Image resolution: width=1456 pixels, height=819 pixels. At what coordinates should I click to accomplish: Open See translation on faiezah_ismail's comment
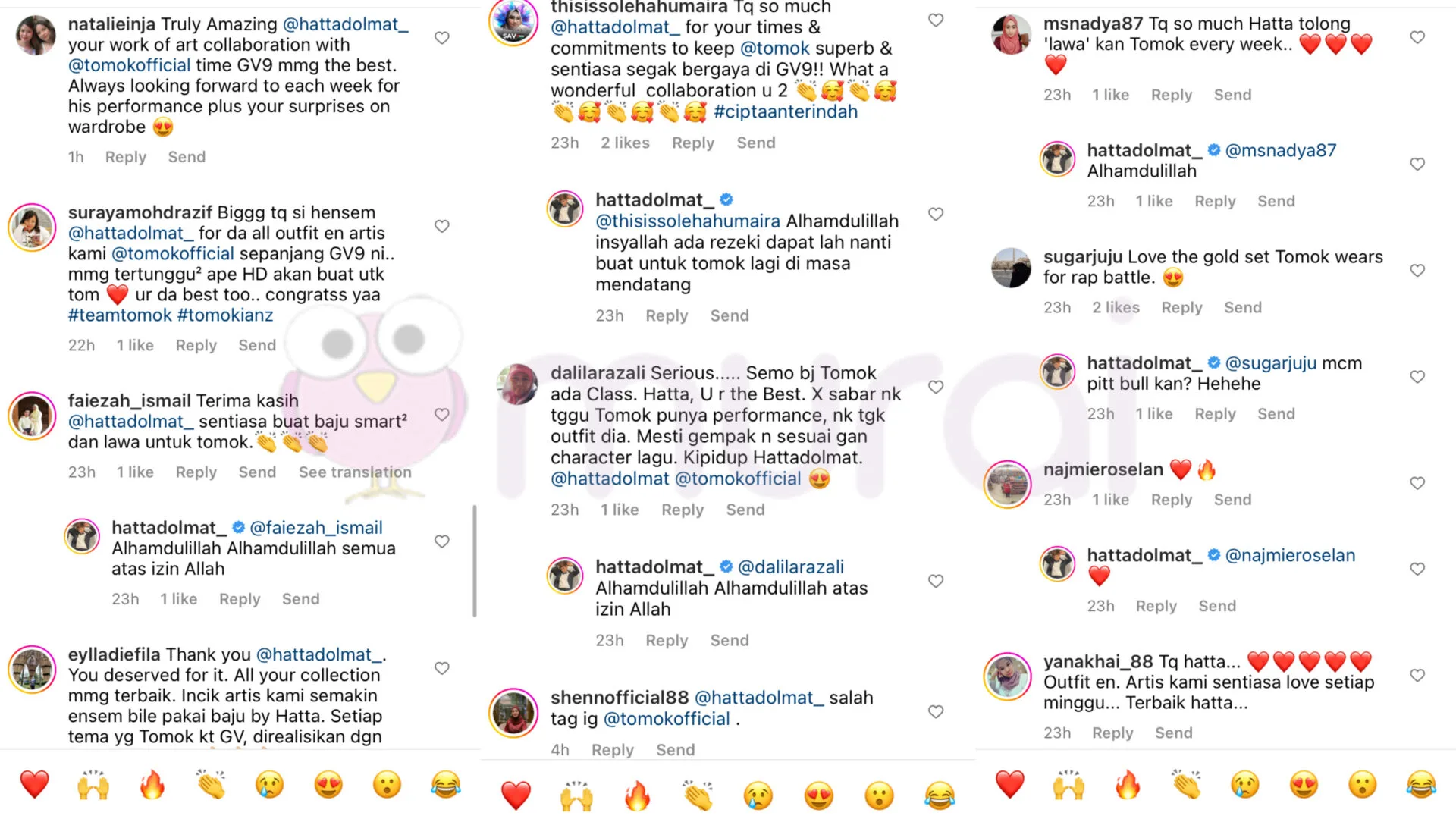click(x=355, y=472)
